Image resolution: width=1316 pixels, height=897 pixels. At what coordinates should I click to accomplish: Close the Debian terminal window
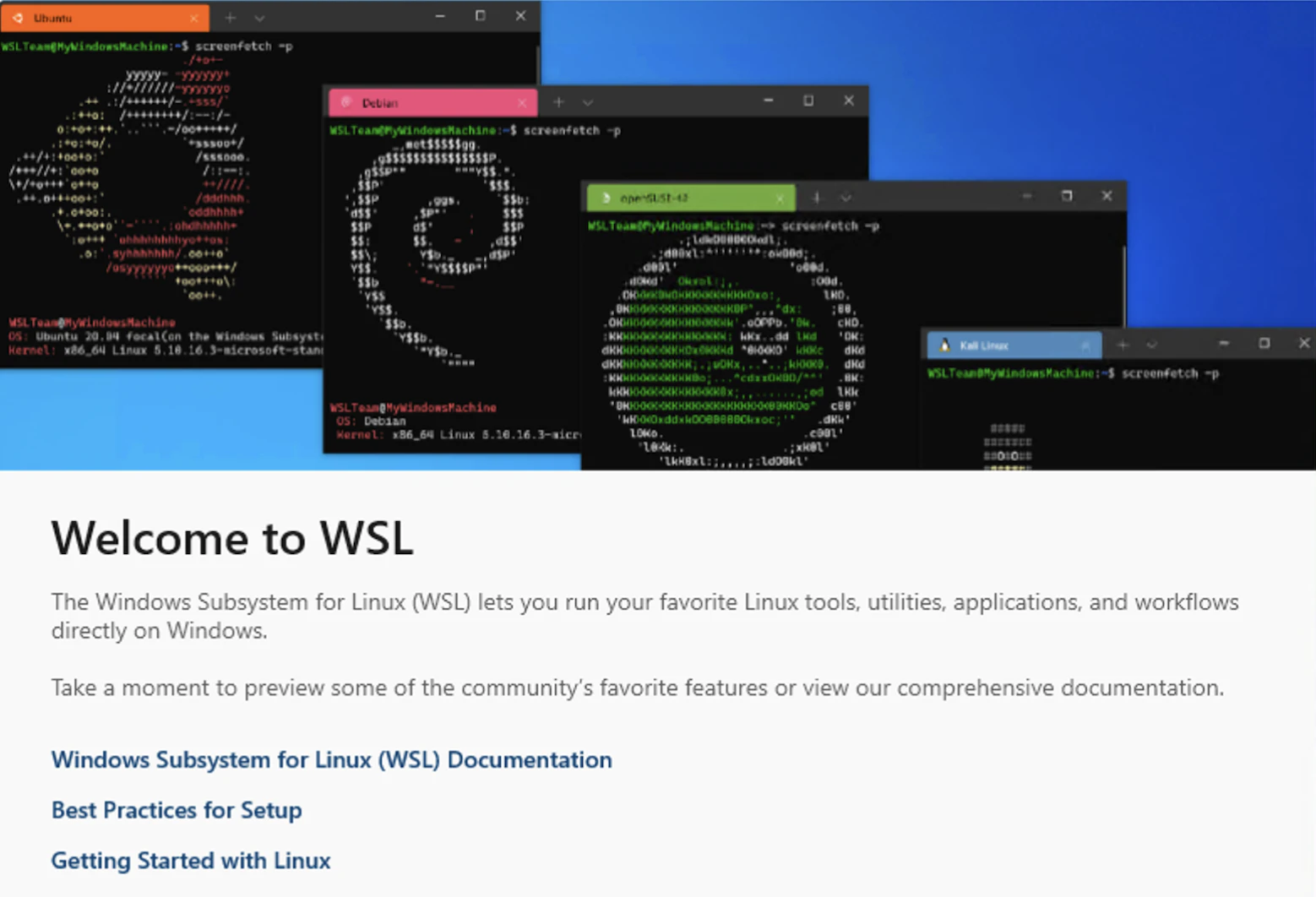click(849, 101)
